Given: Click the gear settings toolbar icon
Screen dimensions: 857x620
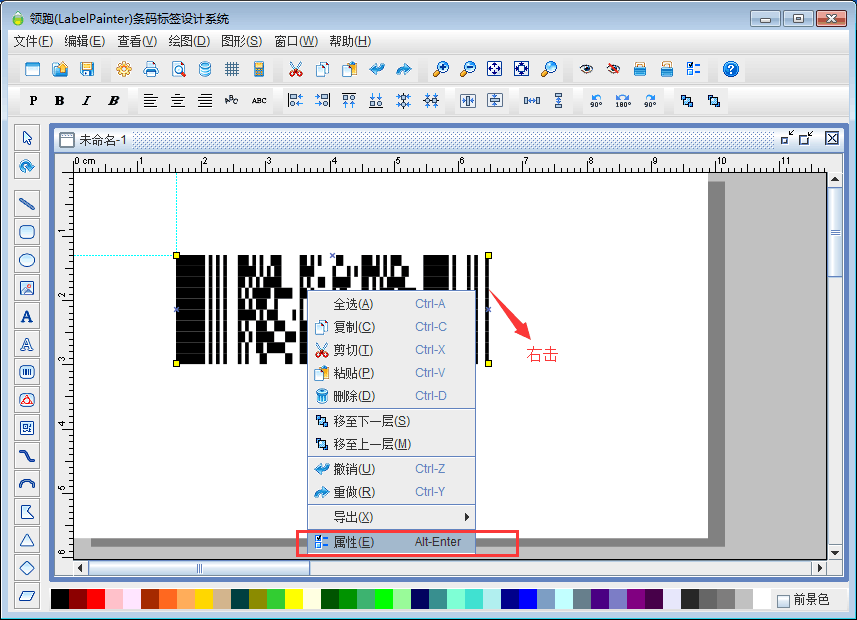Looking at the screenshot, I should [124, 69].
